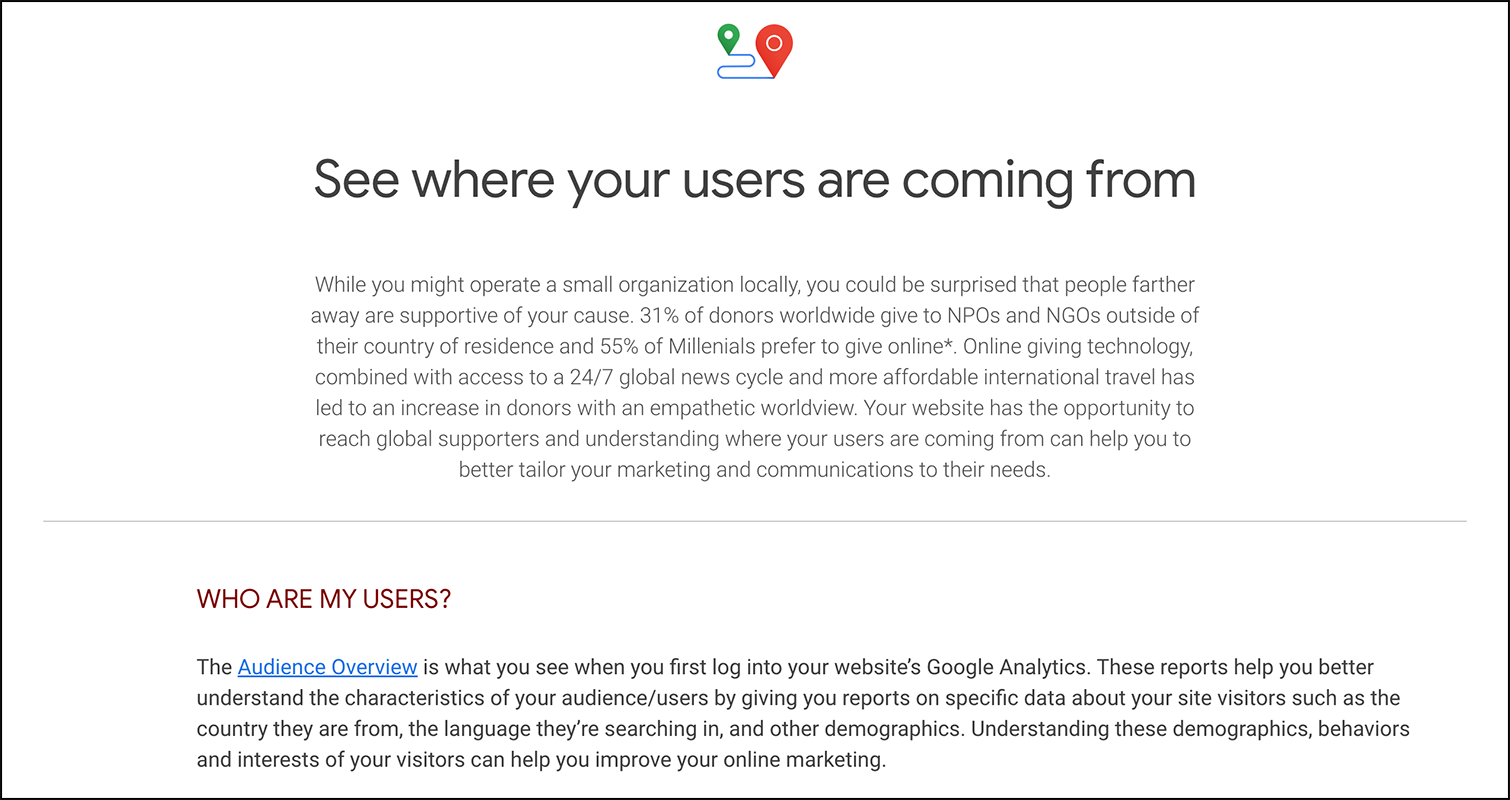
Task: Click the 'WHO ARE MY USERS?' section heading
Action: (x=324, y=599)
